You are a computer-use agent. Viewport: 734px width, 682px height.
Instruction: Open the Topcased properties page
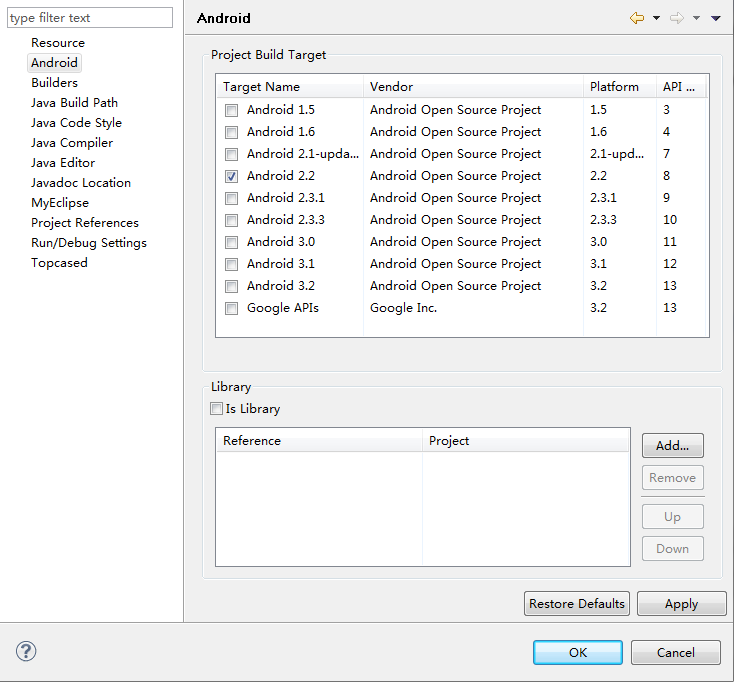(x=59, y=263)
